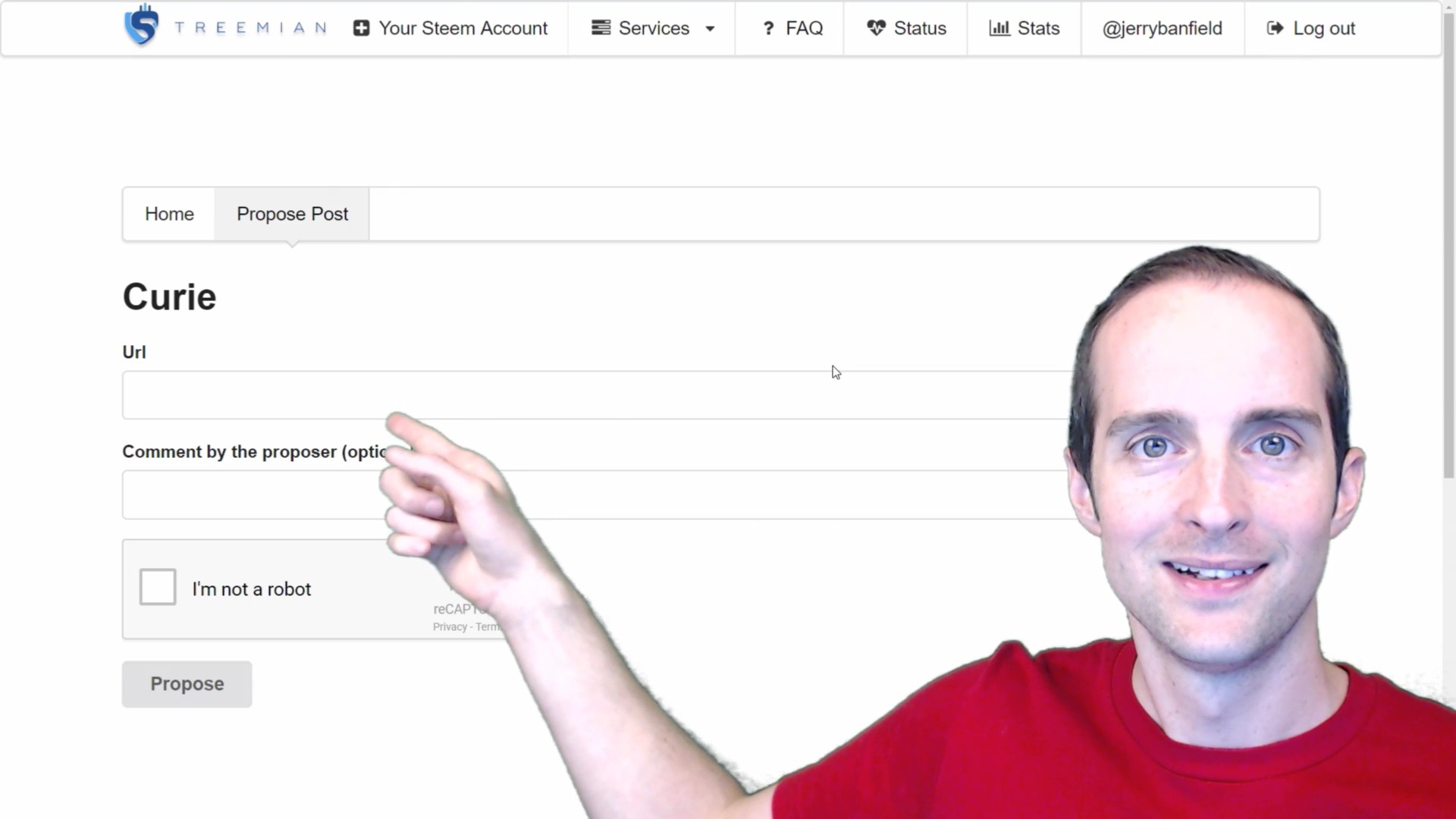Click the Services stacked-bars icon

click(x=601, y=27)
